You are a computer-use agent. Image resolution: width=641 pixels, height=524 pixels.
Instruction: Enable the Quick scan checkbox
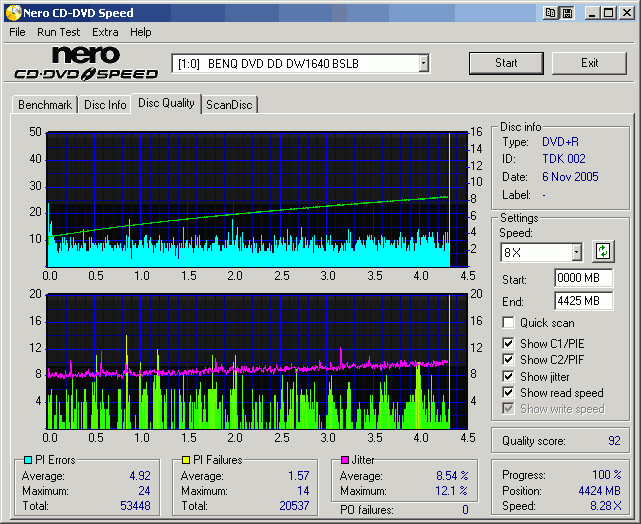click(x=509, y=323)
